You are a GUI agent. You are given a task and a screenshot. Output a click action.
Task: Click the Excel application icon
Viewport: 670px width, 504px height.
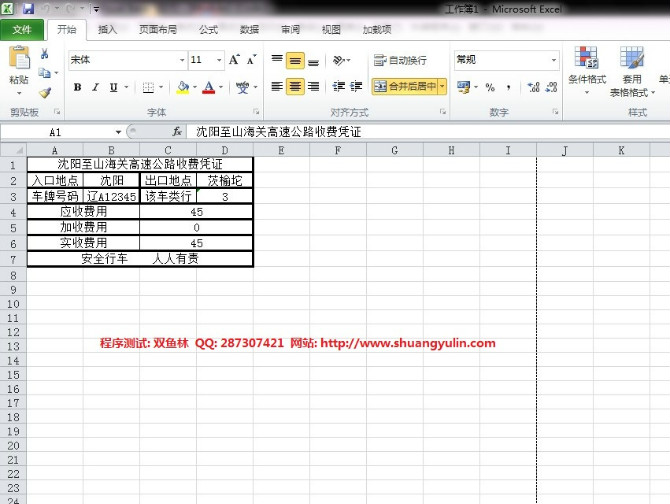tap(7, 9)
